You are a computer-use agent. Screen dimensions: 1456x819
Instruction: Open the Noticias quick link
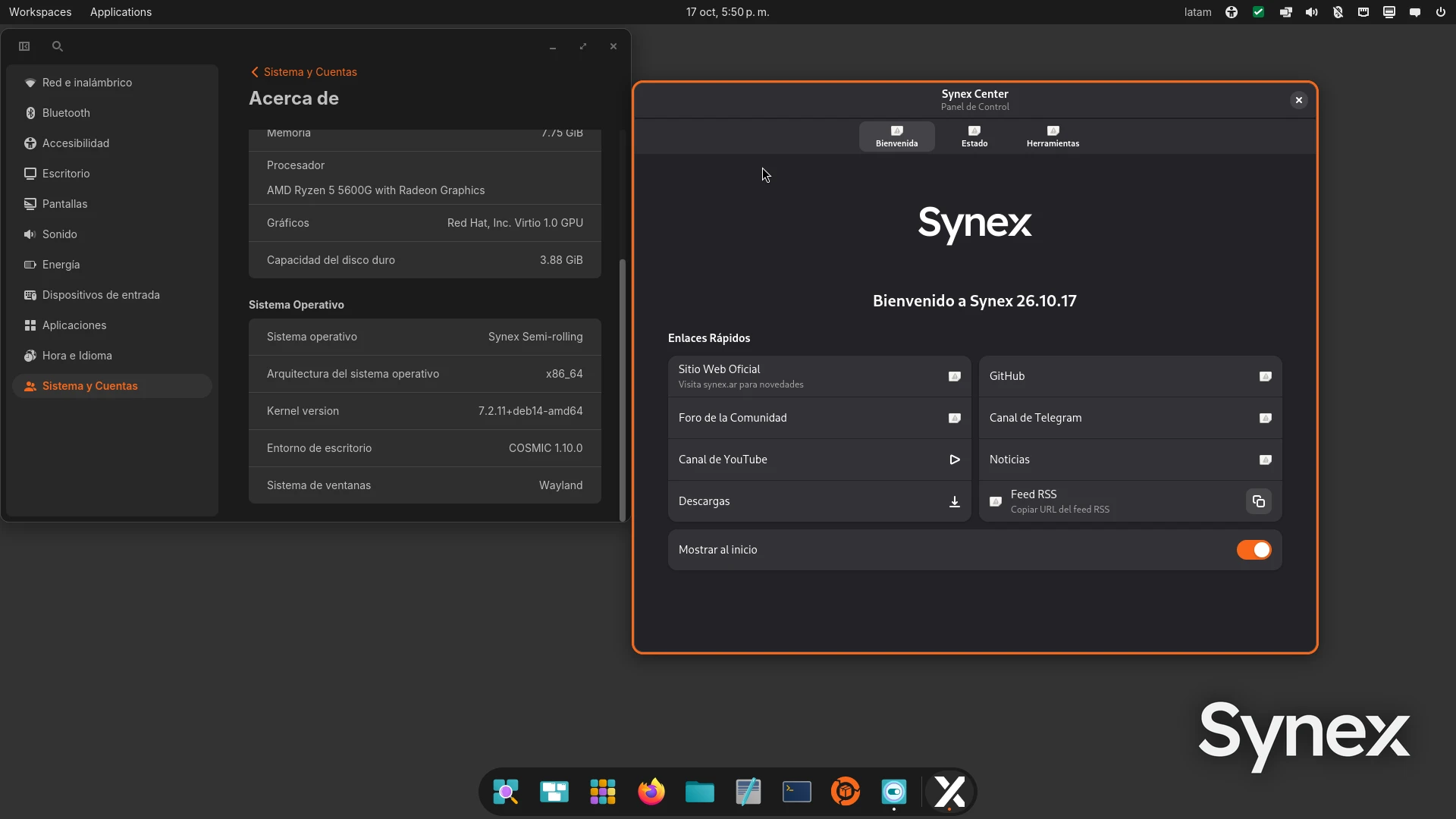(1130, 460)
